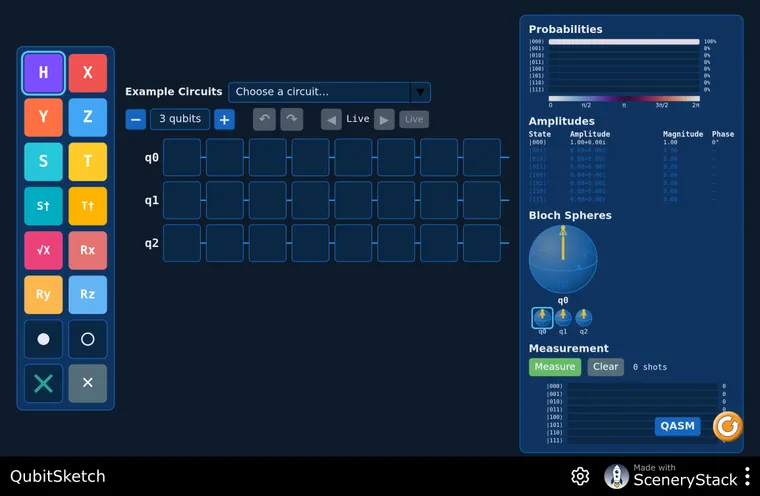Click the Measurement heading

click(x=569, y=349)
